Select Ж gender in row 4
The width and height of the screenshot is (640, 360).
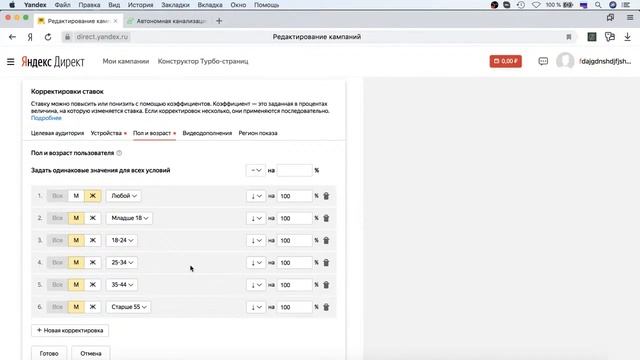[x=93, y=262]
